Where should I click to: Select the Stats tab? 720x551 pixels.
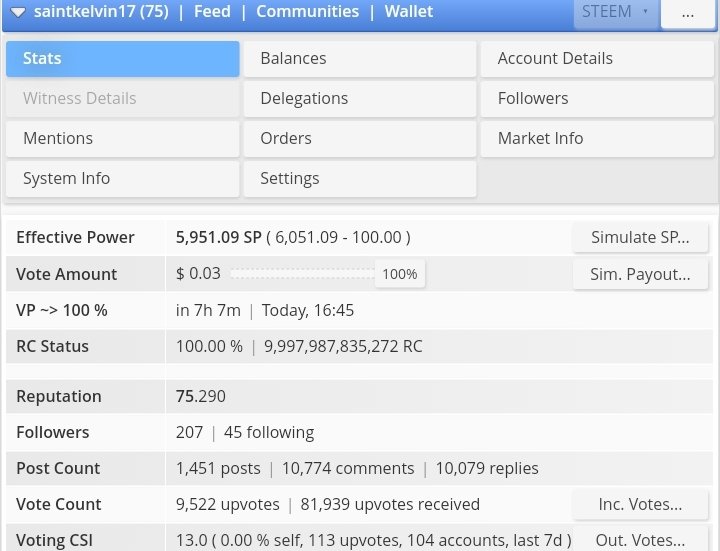coord(123,59)
